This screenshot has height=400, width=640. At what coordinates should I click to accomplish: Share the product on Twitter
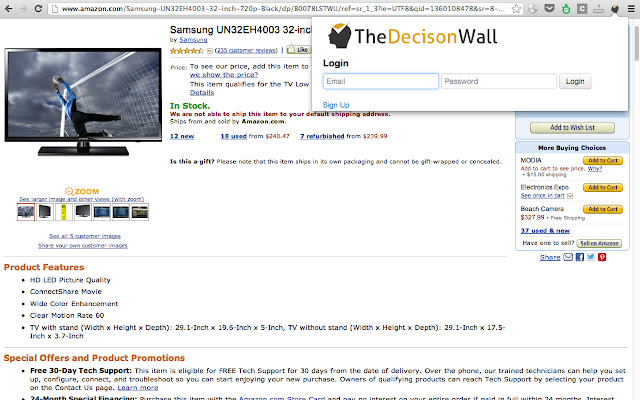591,257
